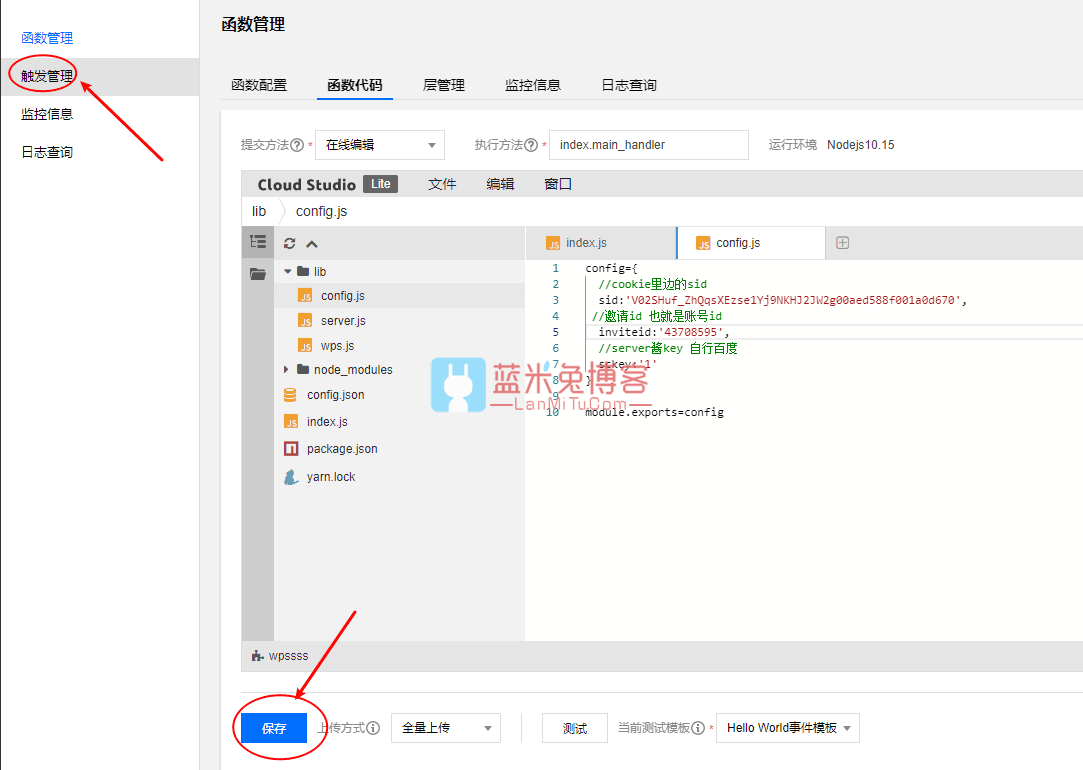Open the Hello World事件模板 dropdown
This screenshot has height=770, width=1083.
[x=788, y=728]
